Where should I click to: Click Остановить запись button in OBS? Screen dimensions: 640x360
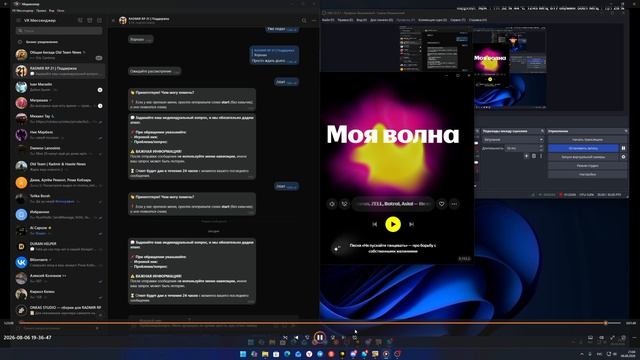tap(583, 148)
